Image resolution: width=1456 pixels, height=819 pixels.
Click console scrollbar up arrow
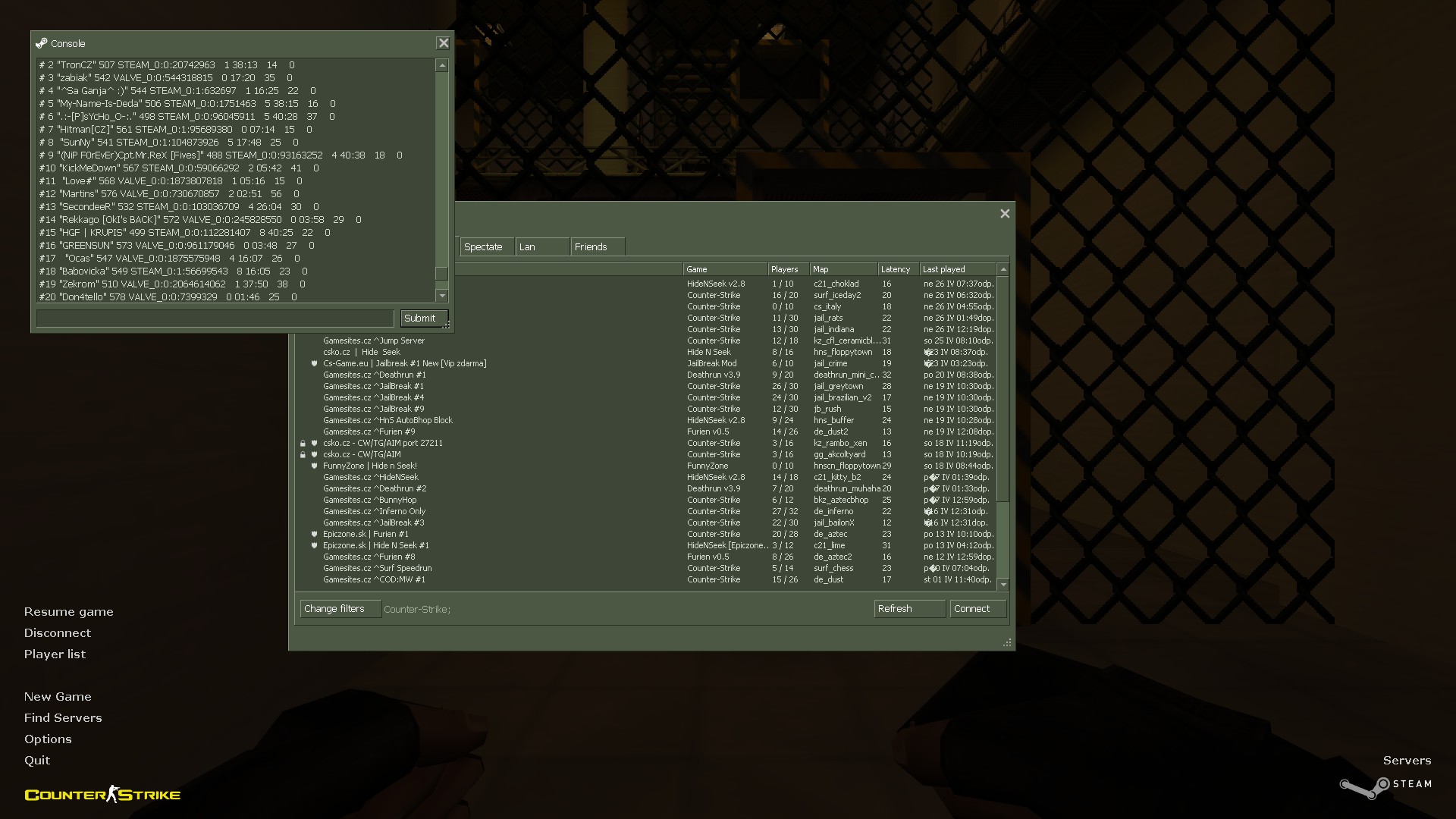pyautogui.click(x=442, y=66)
